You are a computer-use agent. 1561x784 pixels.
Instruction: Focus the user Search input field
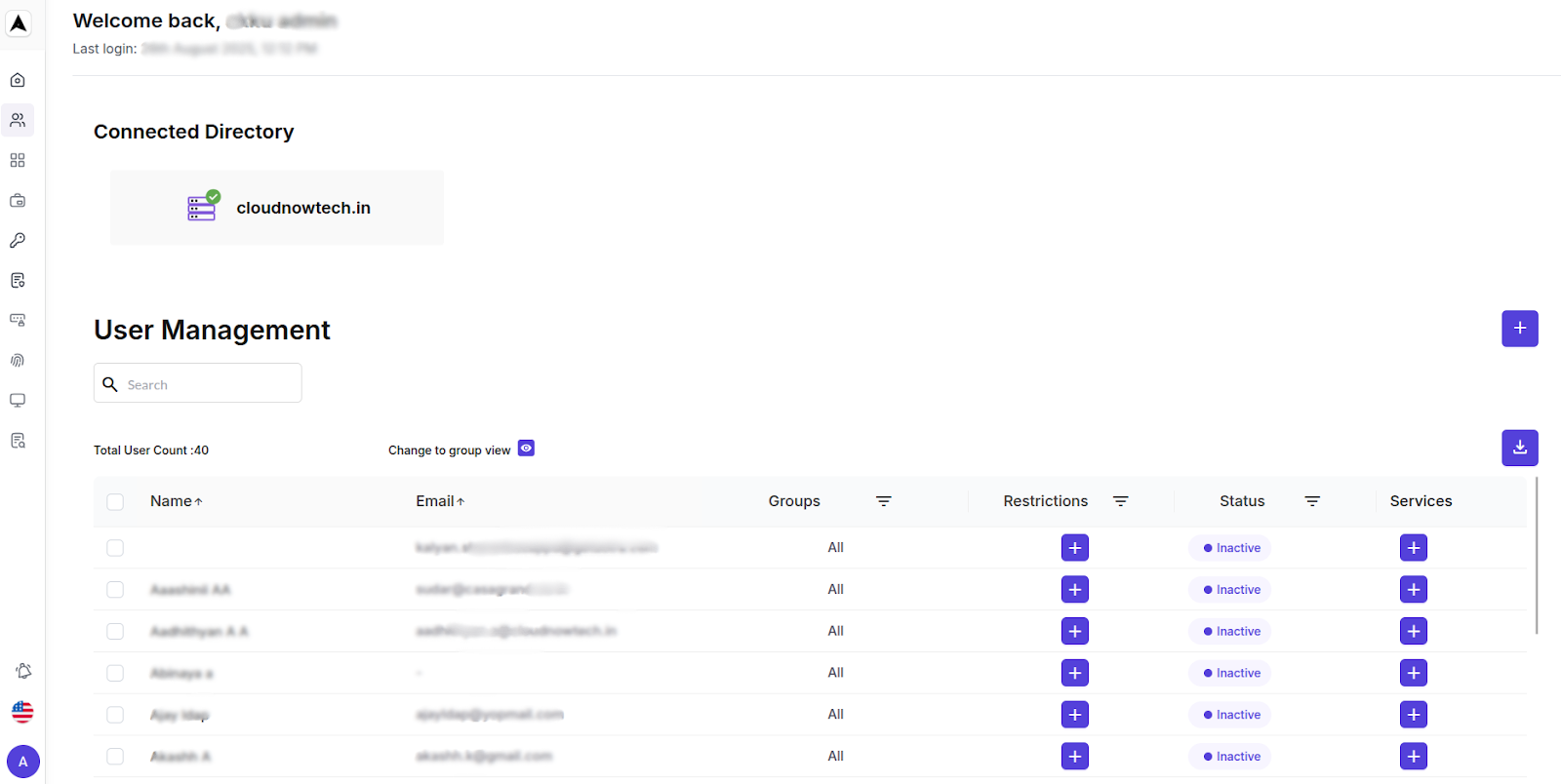tap(198, 383)
